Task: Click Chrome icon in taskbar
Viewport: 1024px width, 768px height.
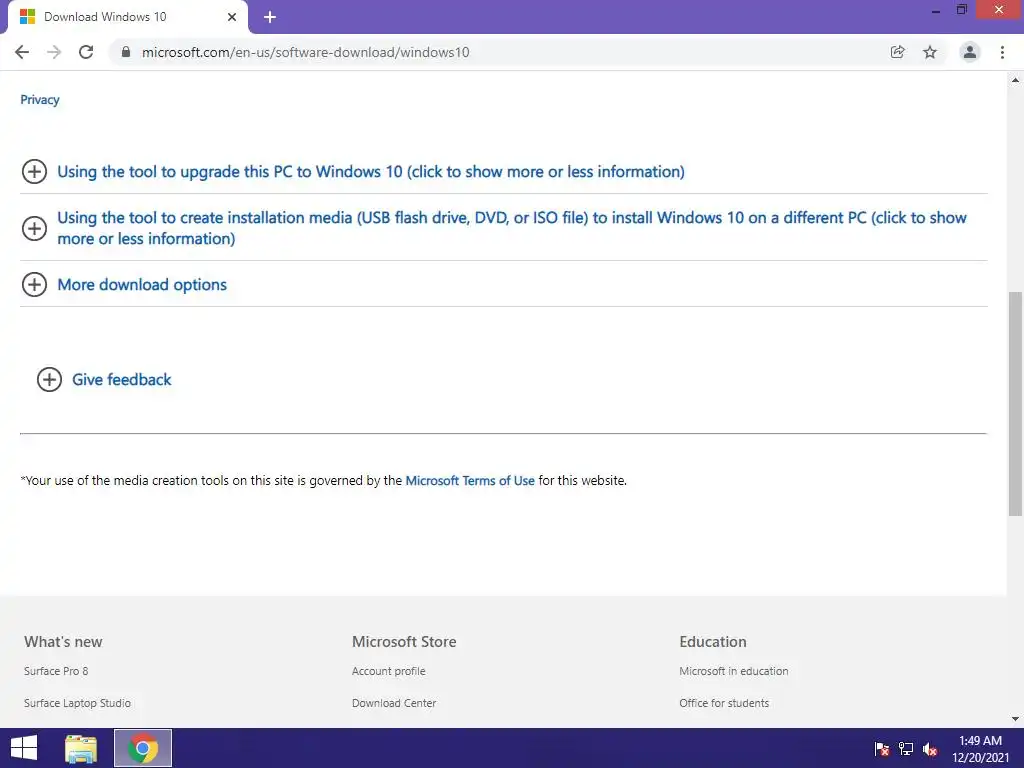Action: coord(143,748)
